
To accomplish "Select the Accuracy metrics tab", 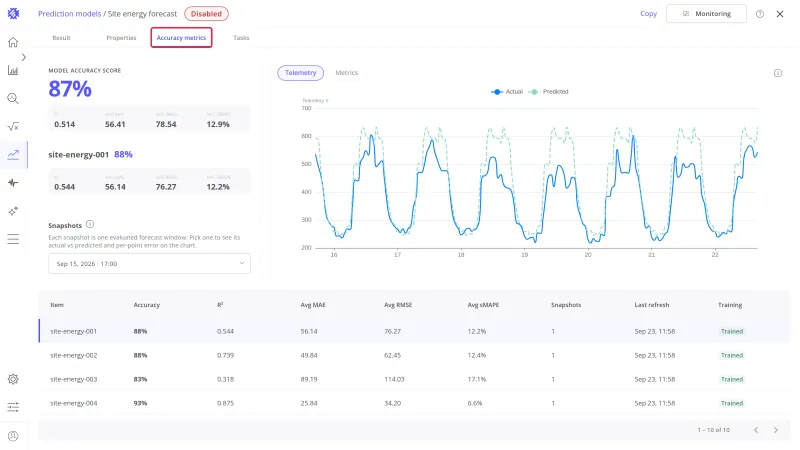I will pyautogui.click(x=181, y=38).
